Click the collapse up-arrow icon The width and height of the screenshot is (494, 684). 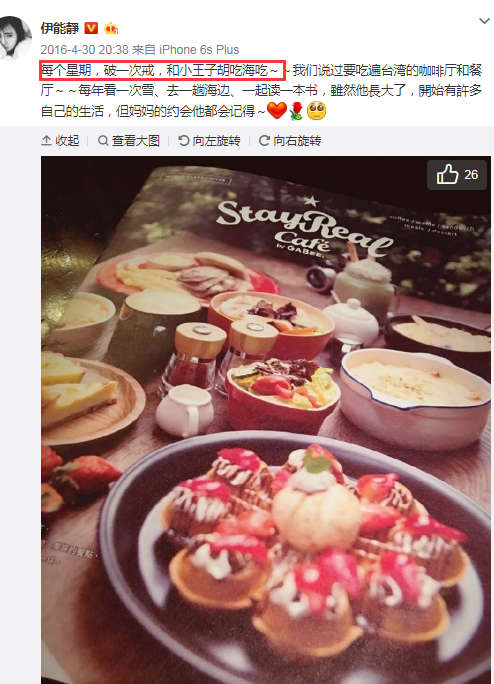(46, 140)
